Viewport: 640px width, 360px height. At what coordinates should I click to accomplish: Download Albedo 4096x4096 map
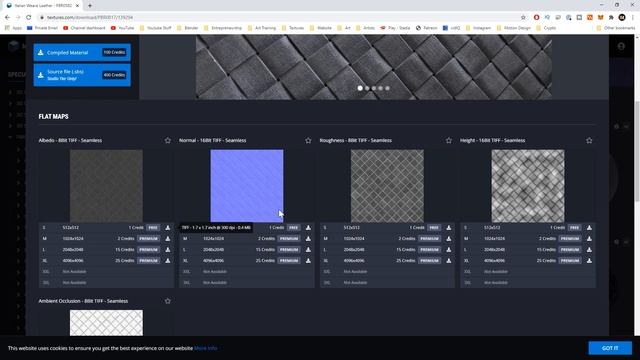click(x=168, y=261)
